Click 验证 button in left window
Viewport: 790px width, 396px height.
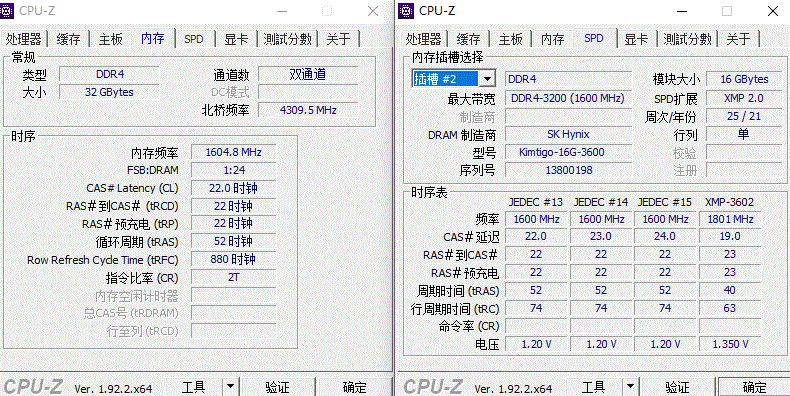tap(277, 387)
